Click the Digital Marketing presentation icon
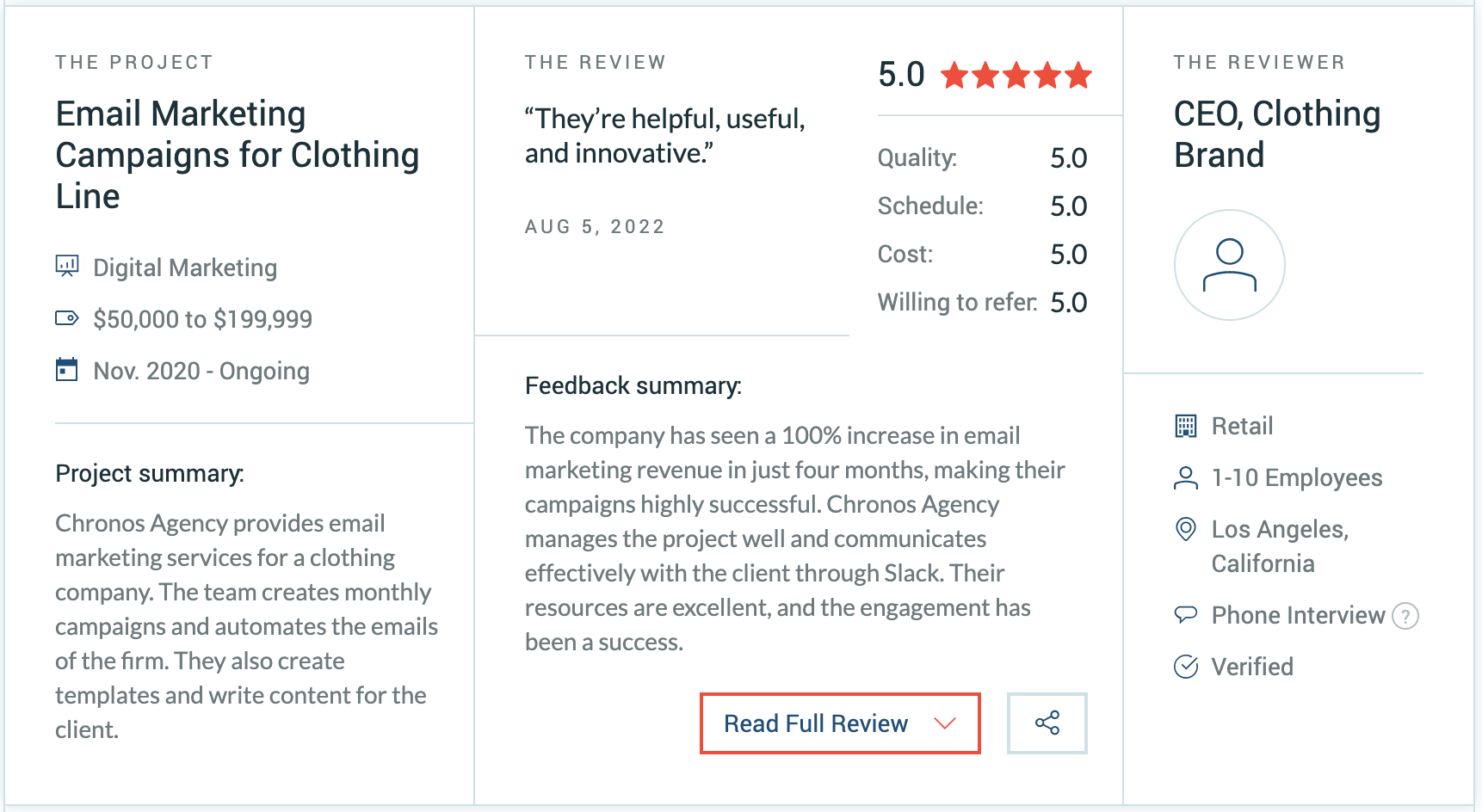 (67, 266)
